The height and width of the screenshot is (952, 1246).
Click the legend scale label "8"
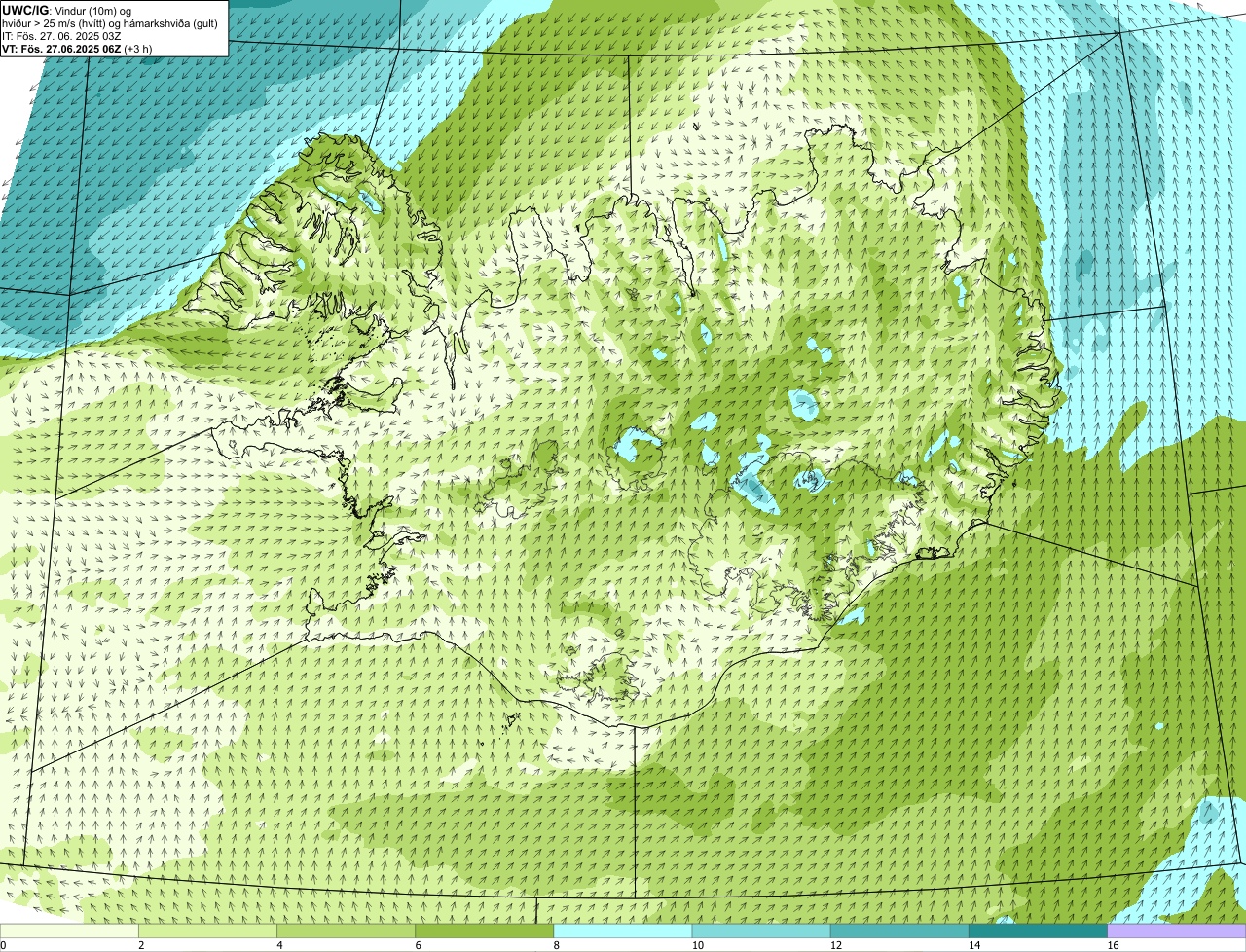click(x=556, y=945)
